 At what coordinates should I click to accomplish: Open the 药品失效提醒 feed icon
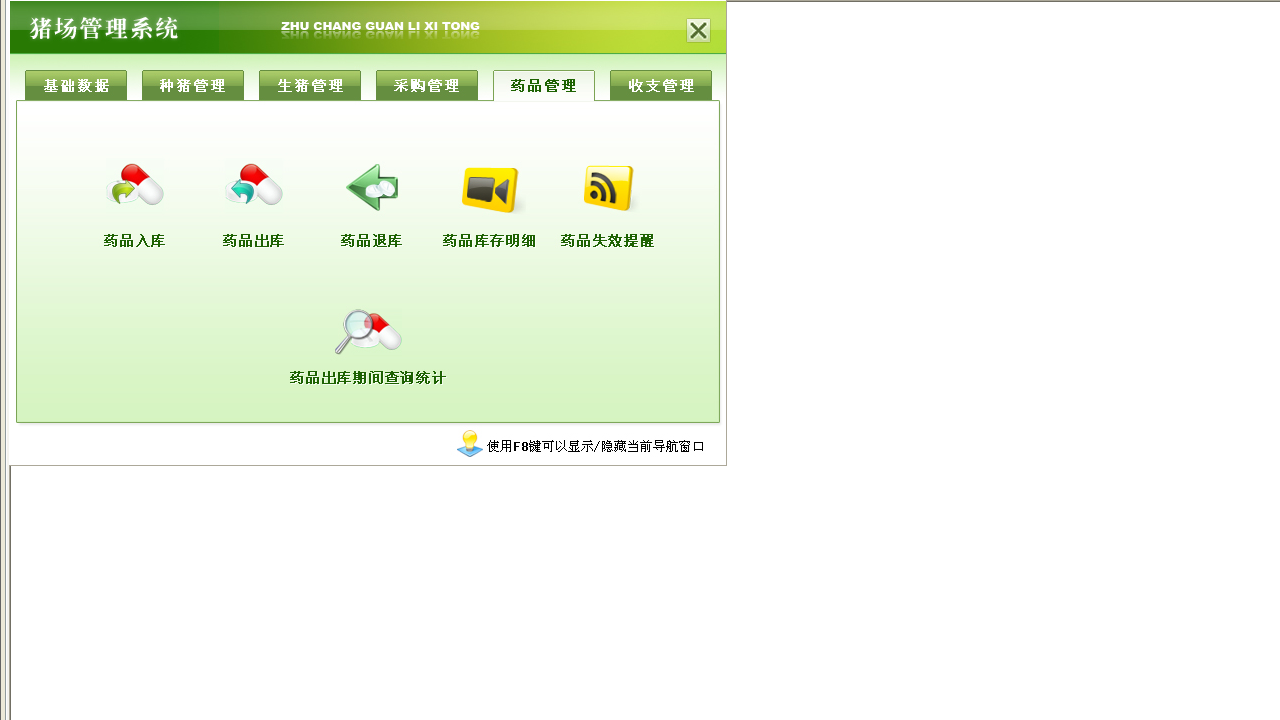[x=606, y=187]
